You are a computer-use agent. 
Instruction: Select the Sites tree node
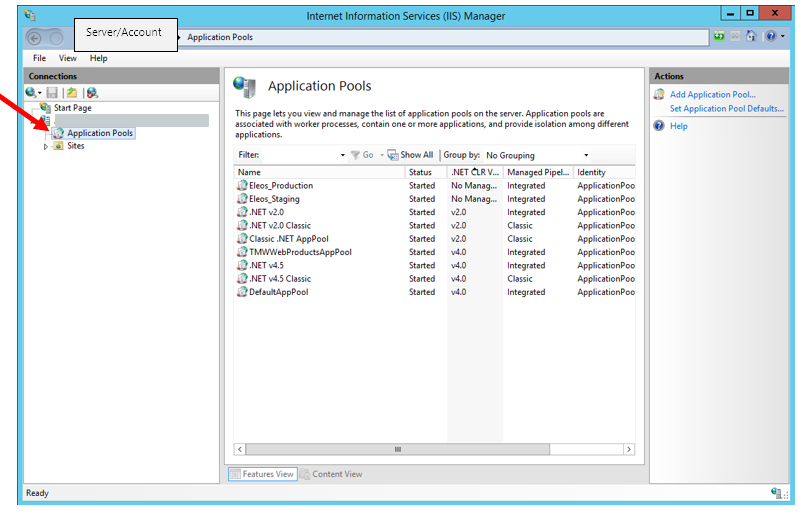[75, 146]
